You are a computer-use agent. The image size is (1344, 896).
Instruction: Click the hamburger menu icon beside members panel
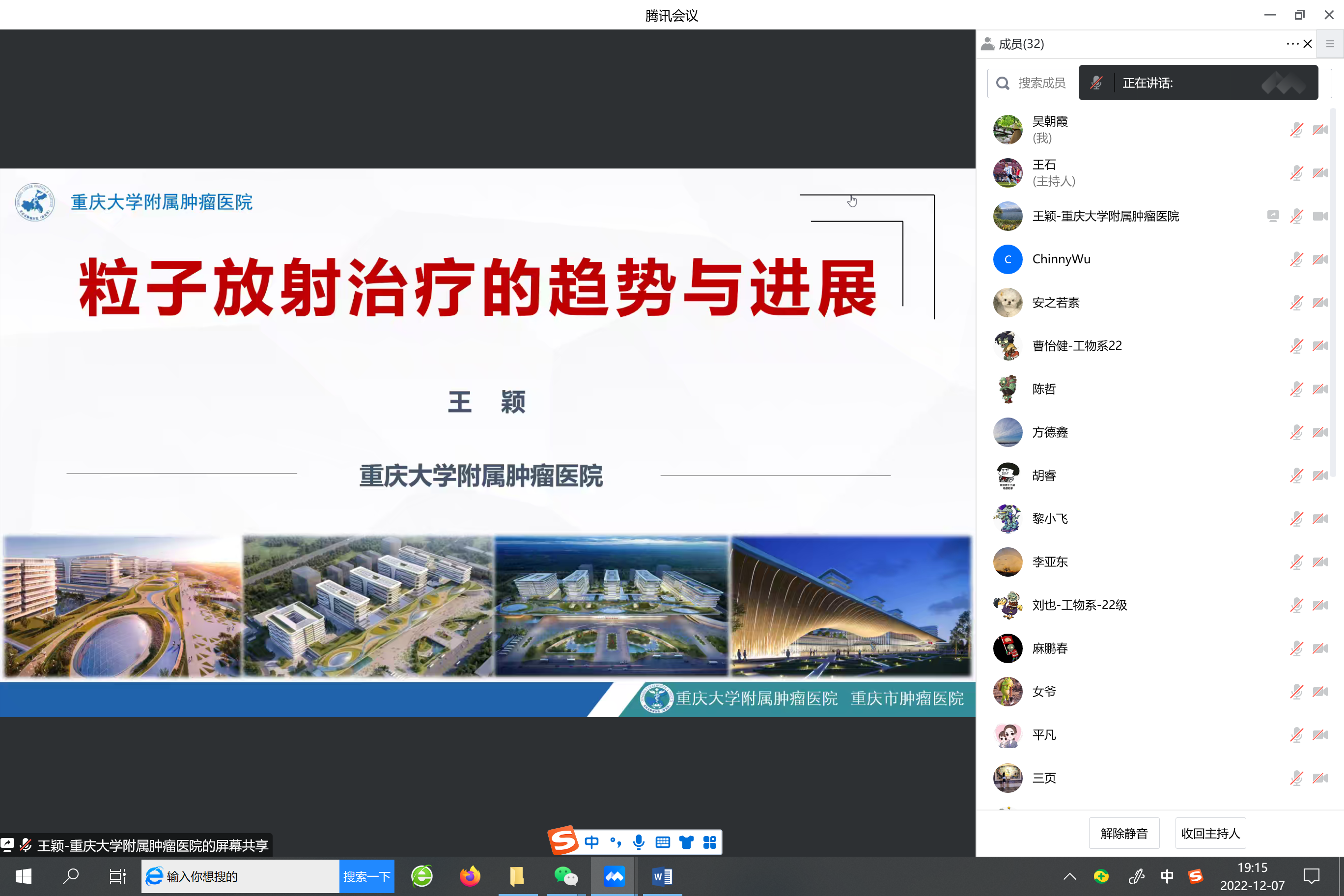tap(1330, 44)
